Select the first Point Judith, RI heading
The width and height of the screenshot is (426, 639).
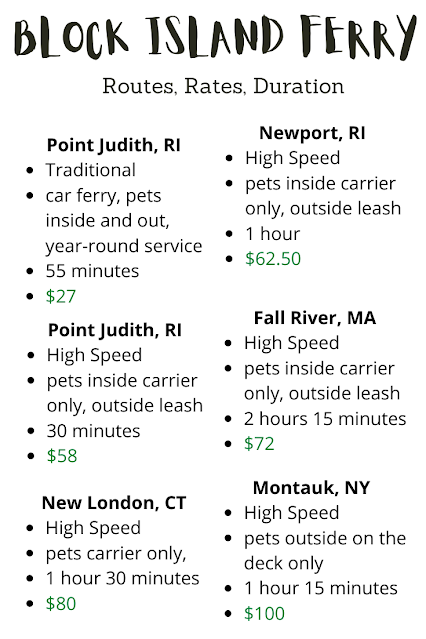point(113,145)
